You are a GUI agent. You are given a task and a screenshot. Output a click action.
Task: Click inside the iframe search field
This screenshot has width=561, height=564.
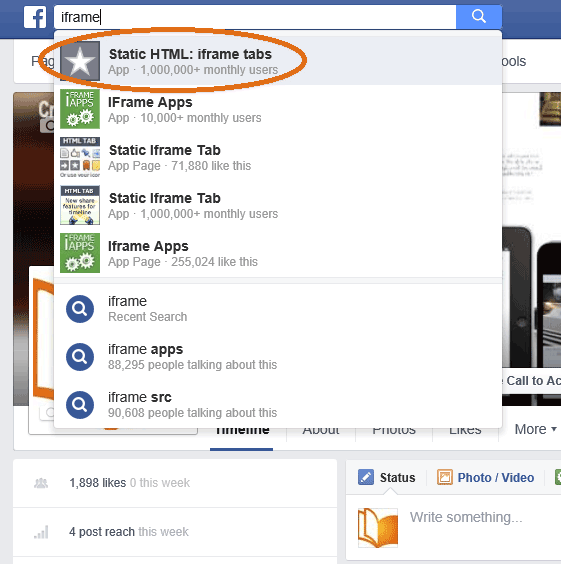click(255, 17)
